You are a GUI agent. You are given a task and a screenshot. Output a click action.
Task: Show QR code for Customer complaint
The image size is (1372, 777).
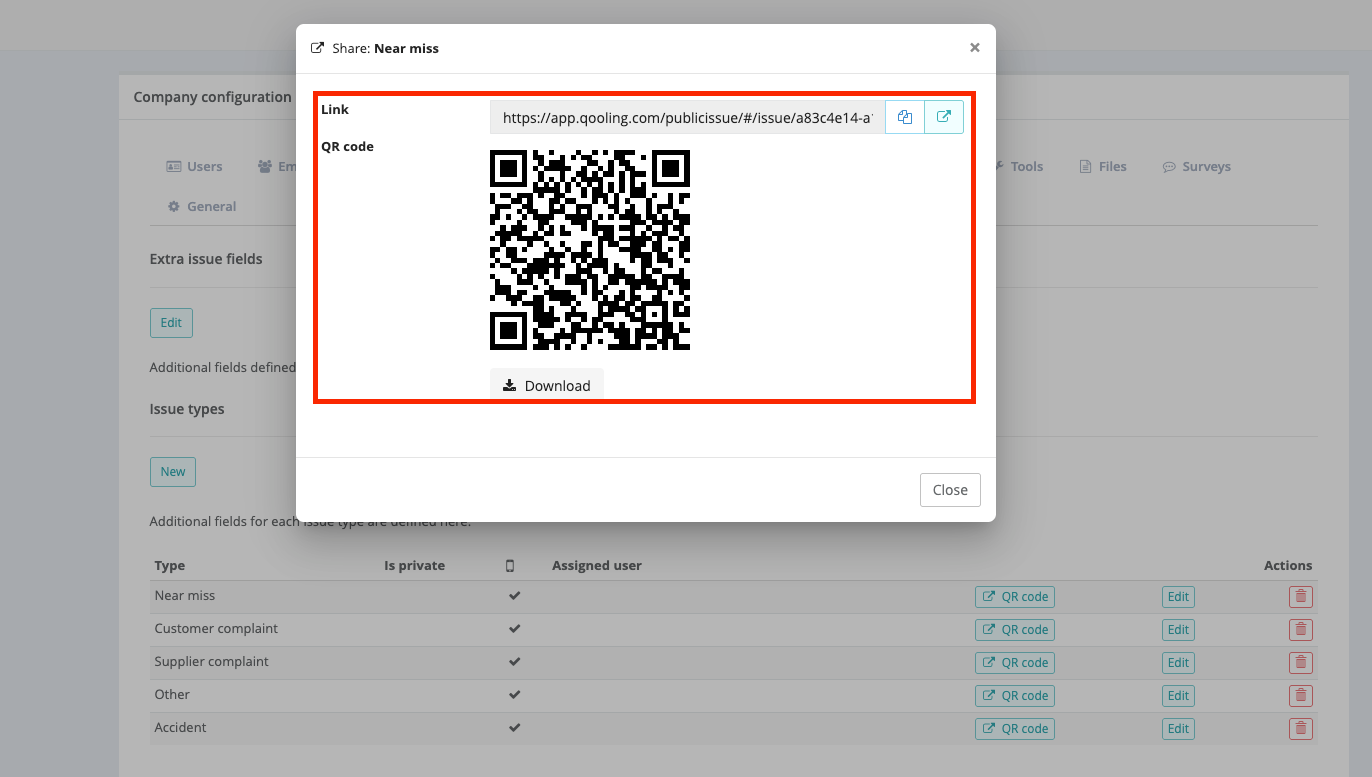1015,630
